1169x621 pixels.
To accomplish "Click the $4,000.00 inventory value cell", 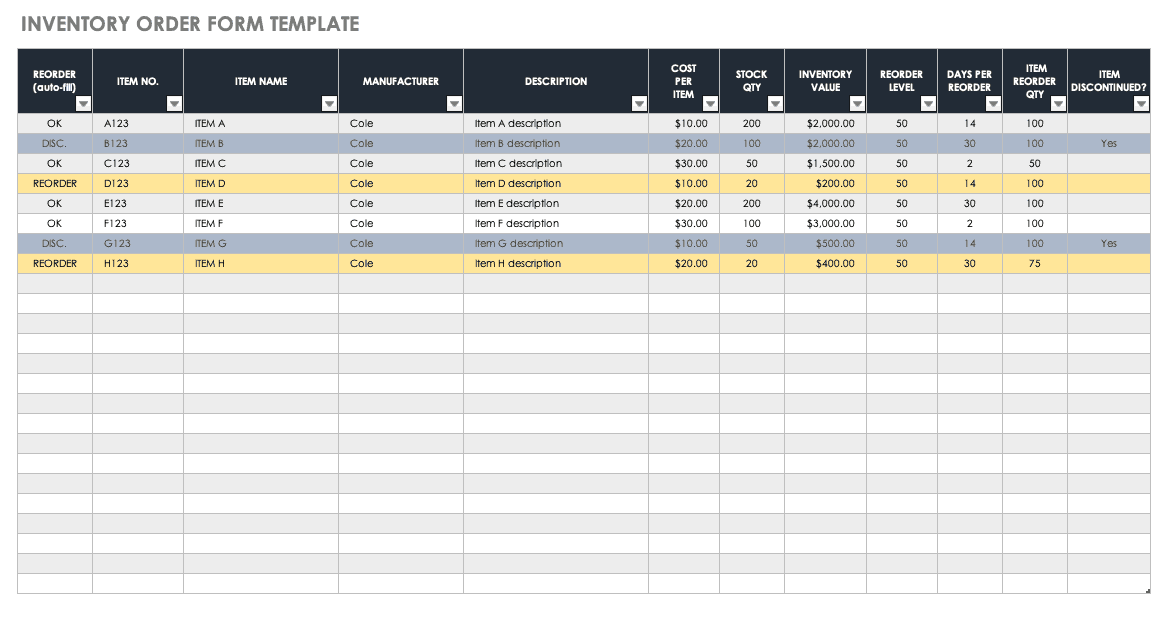I will [x=825, y=204].
